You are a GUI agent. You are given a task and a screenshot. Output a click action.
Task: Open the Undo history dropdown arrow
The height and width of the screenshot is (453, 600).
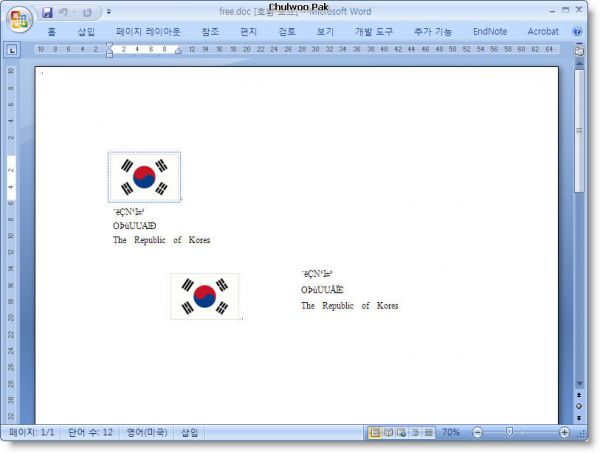coord(74,13)
